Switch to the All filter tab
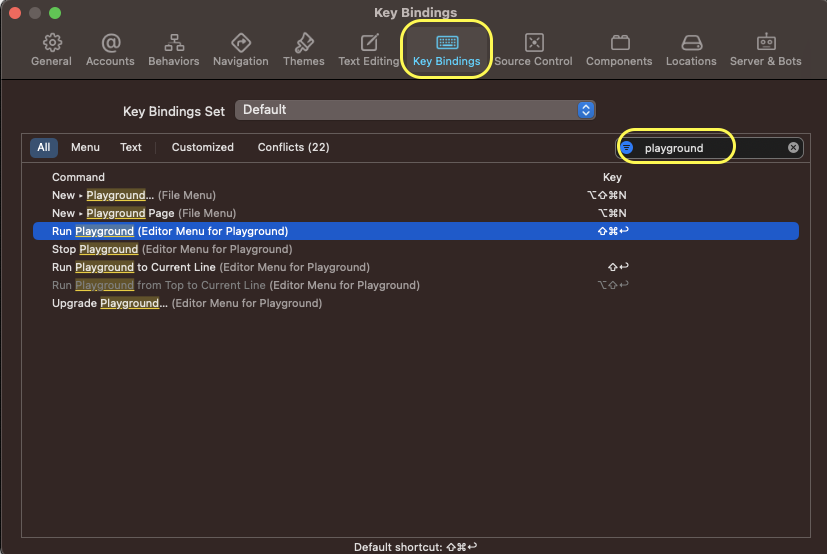 click(x=44, y=147)
